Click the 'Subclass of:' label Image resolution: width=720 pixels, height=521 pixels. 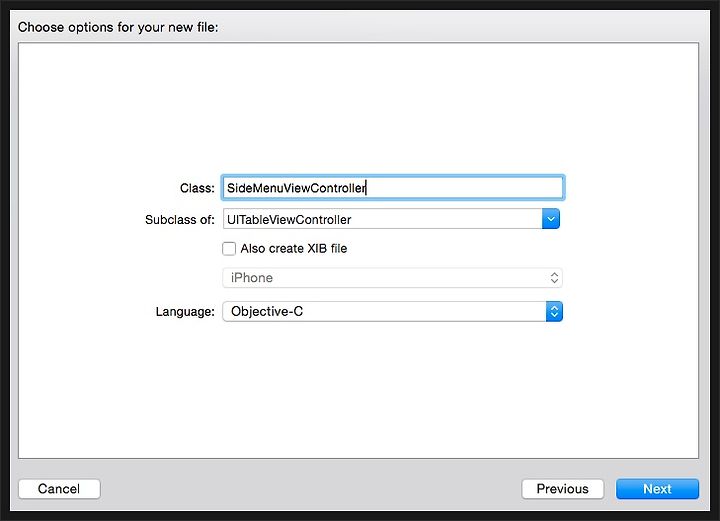tap(180, 220)
